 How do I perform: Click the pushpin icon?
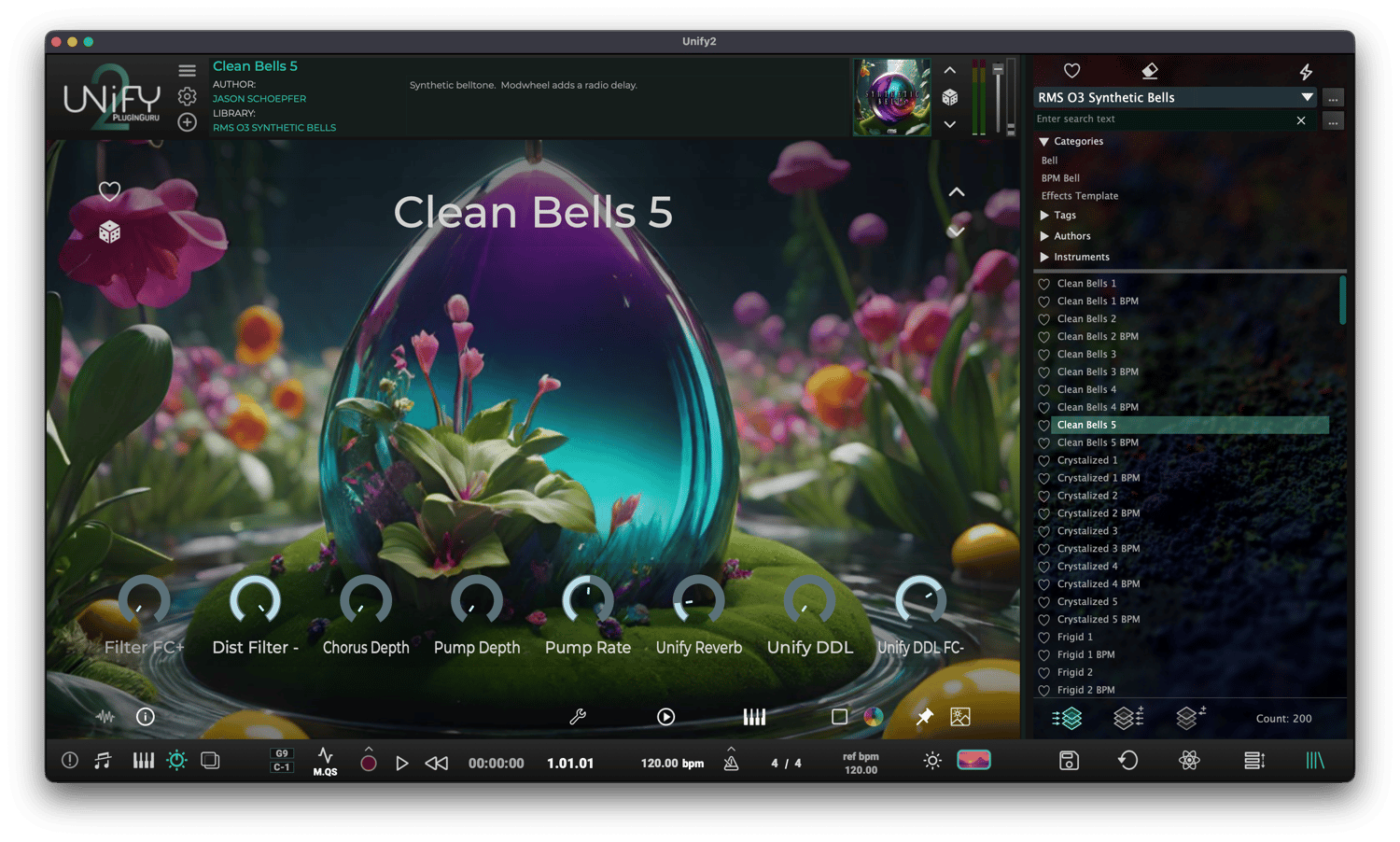(924, 717)
